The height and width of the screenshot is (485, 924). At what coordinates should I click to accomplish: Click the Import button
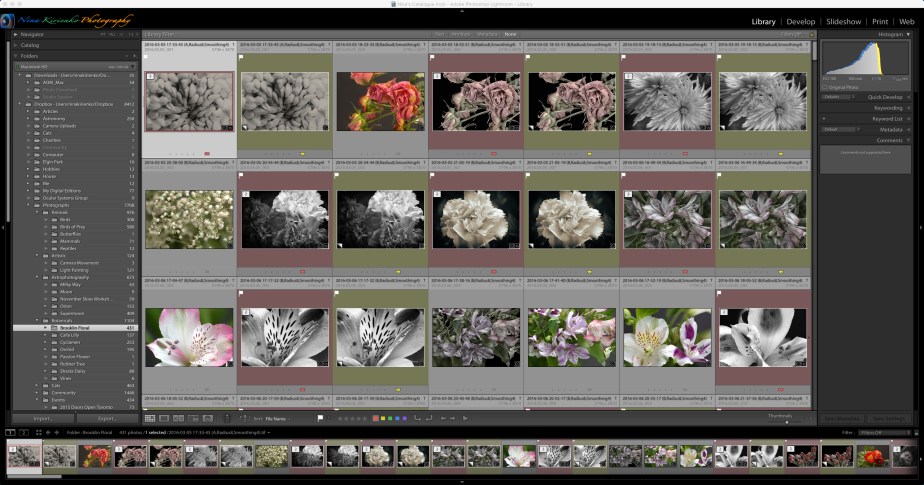click(x=43, y=418)
